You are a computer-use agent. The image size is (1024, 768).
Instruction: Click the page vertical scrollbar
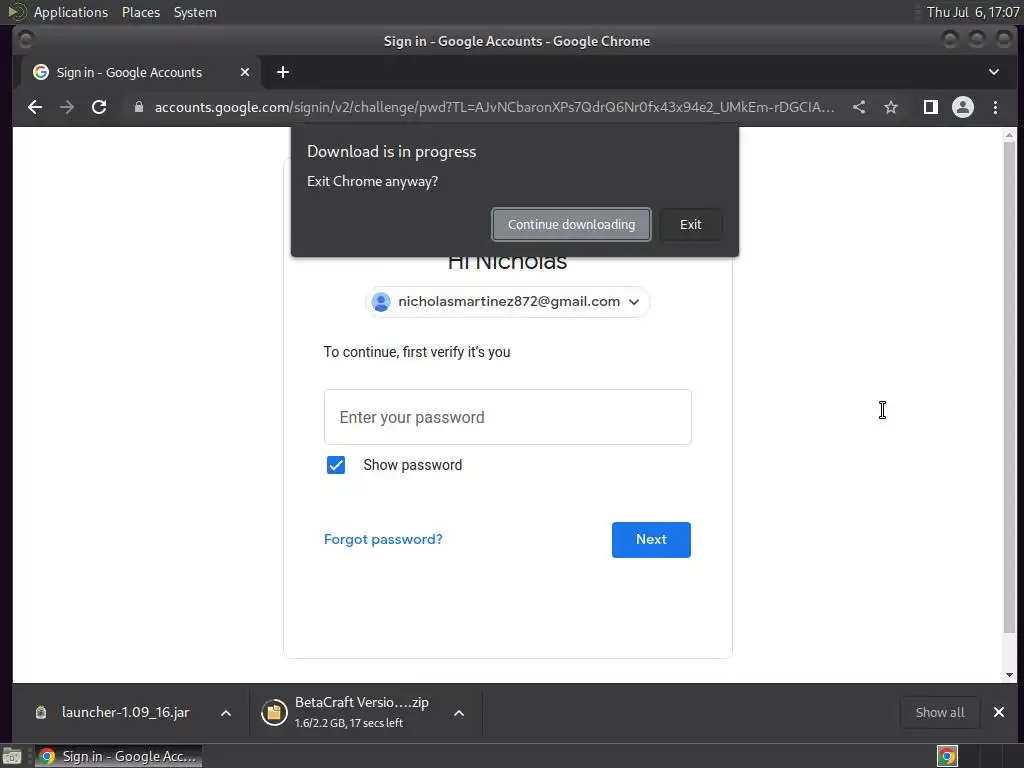[x=1010, y=387]
